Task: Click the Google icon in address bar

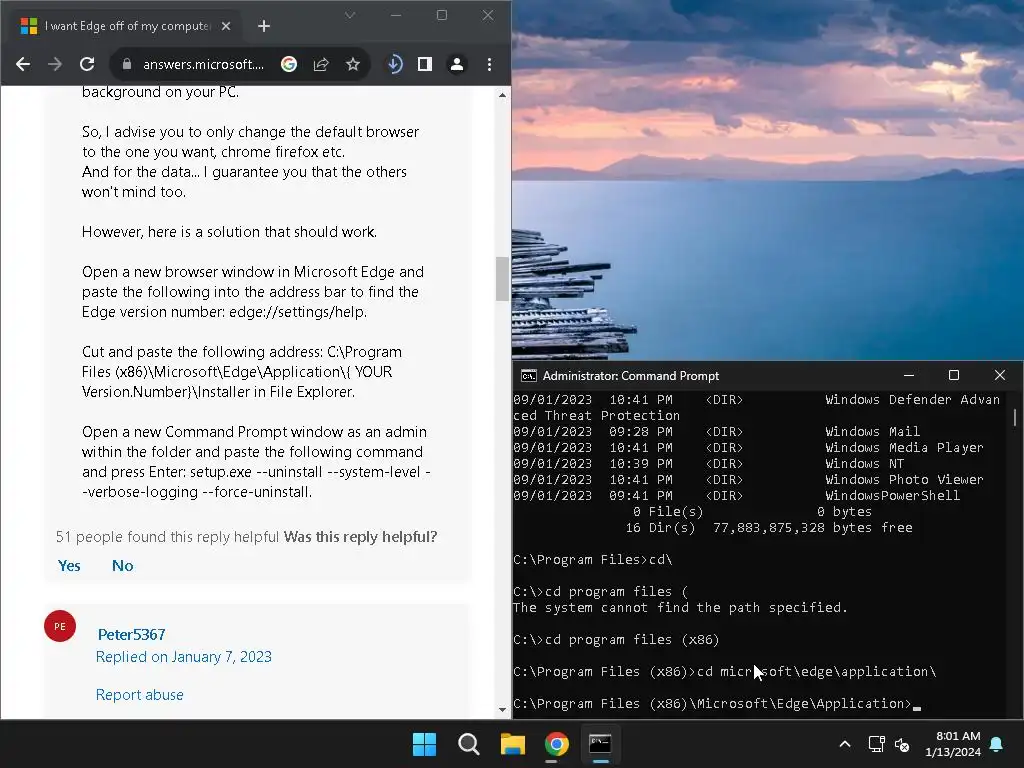Action: coord(289,64)
